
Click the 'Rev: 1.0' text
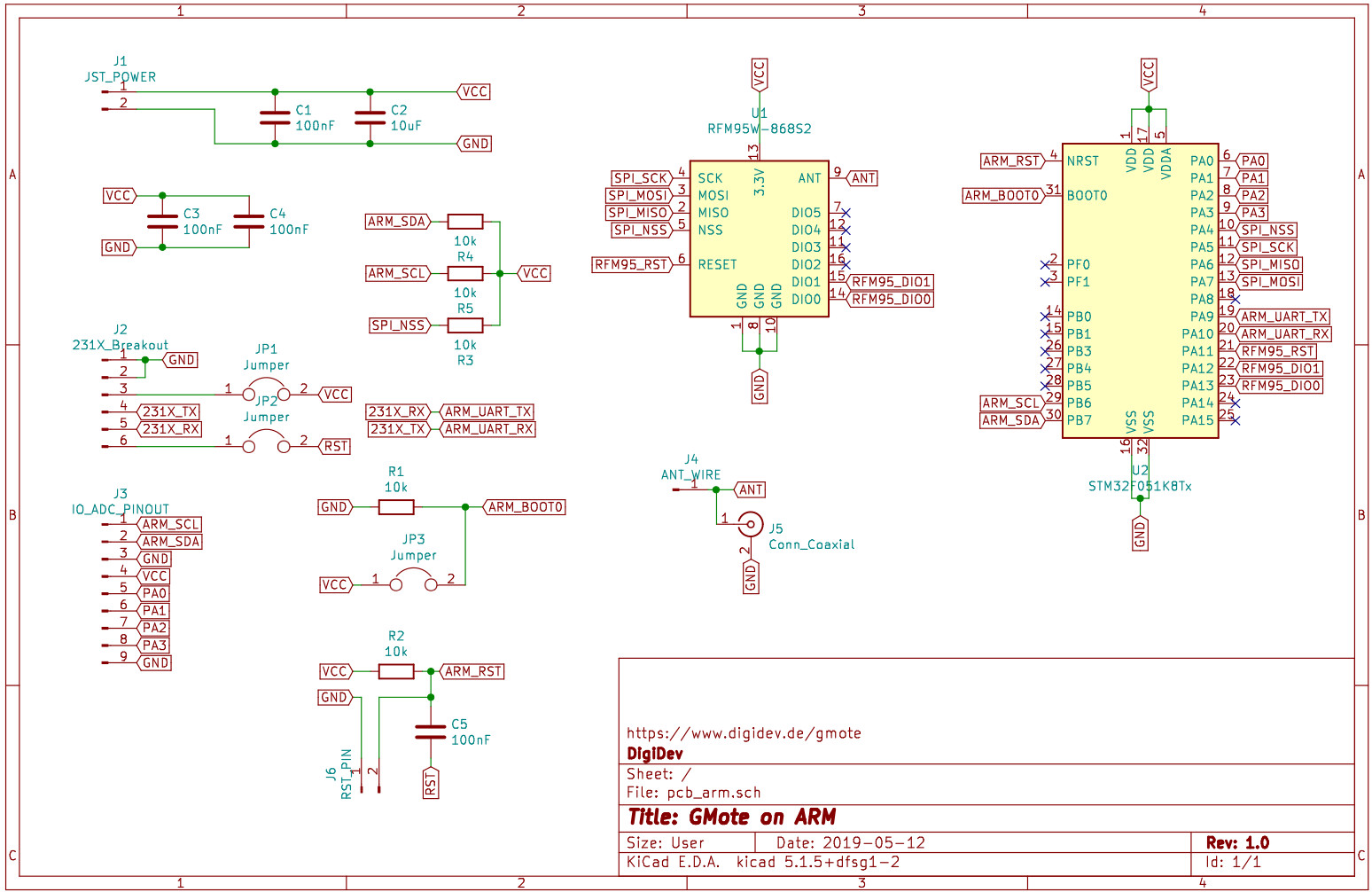coord(1237,842)
